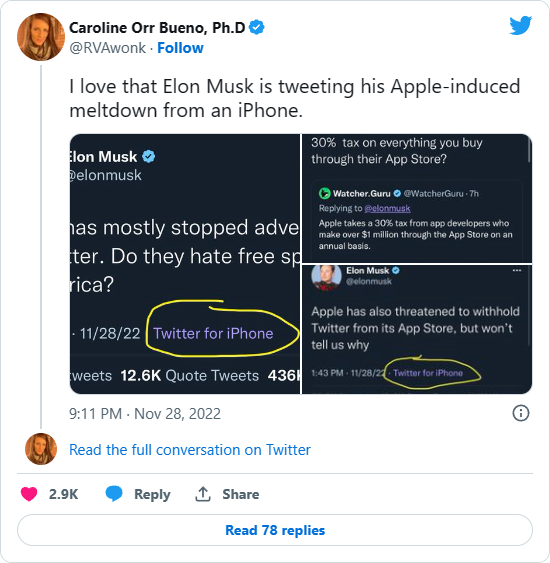Open the 9:11 PM Nov 28, 2022 timestamp

[x=145, y=414]
